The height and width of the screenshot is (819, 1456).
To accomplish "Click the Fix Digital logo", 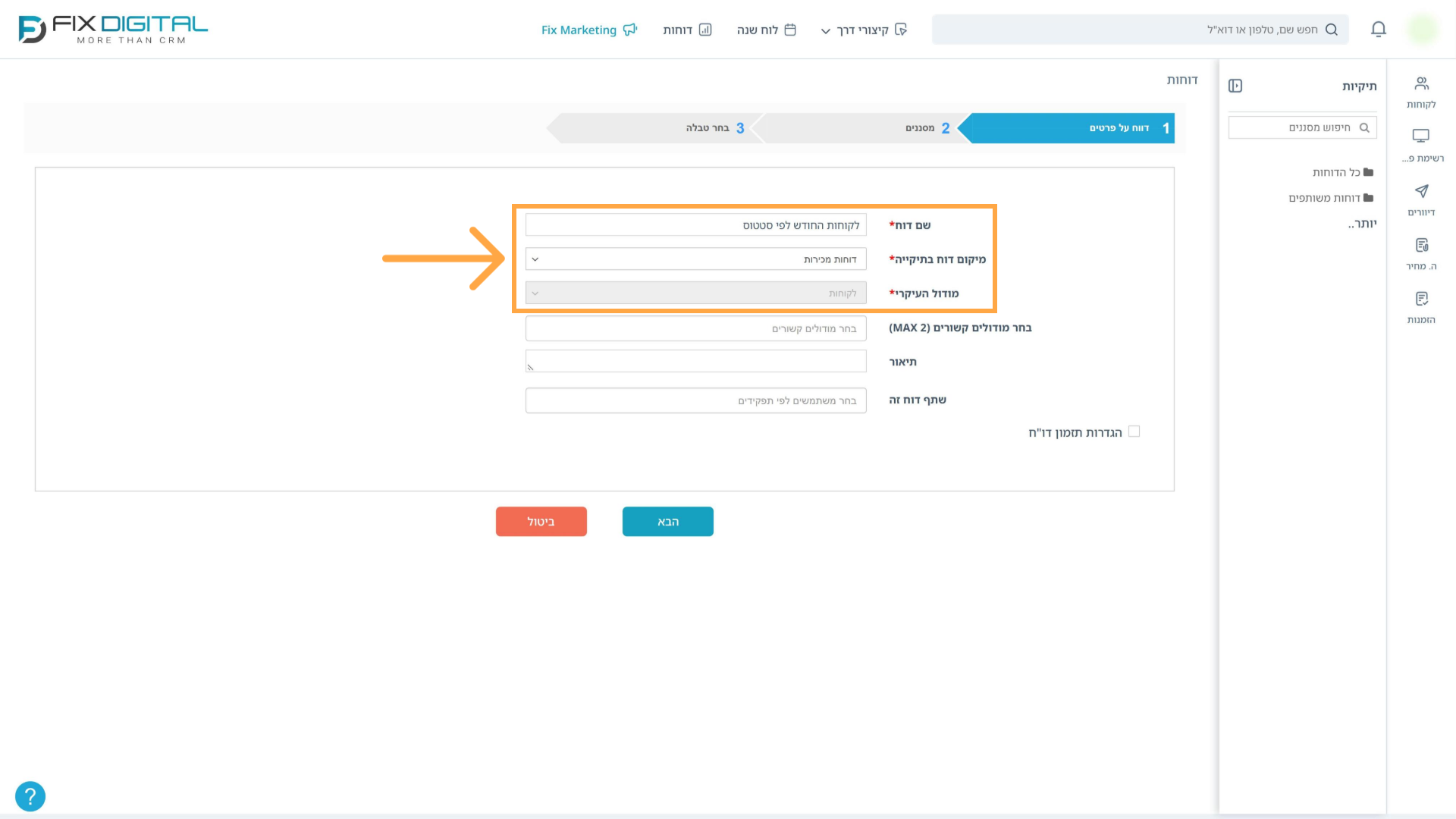I will tap(113, 30).
